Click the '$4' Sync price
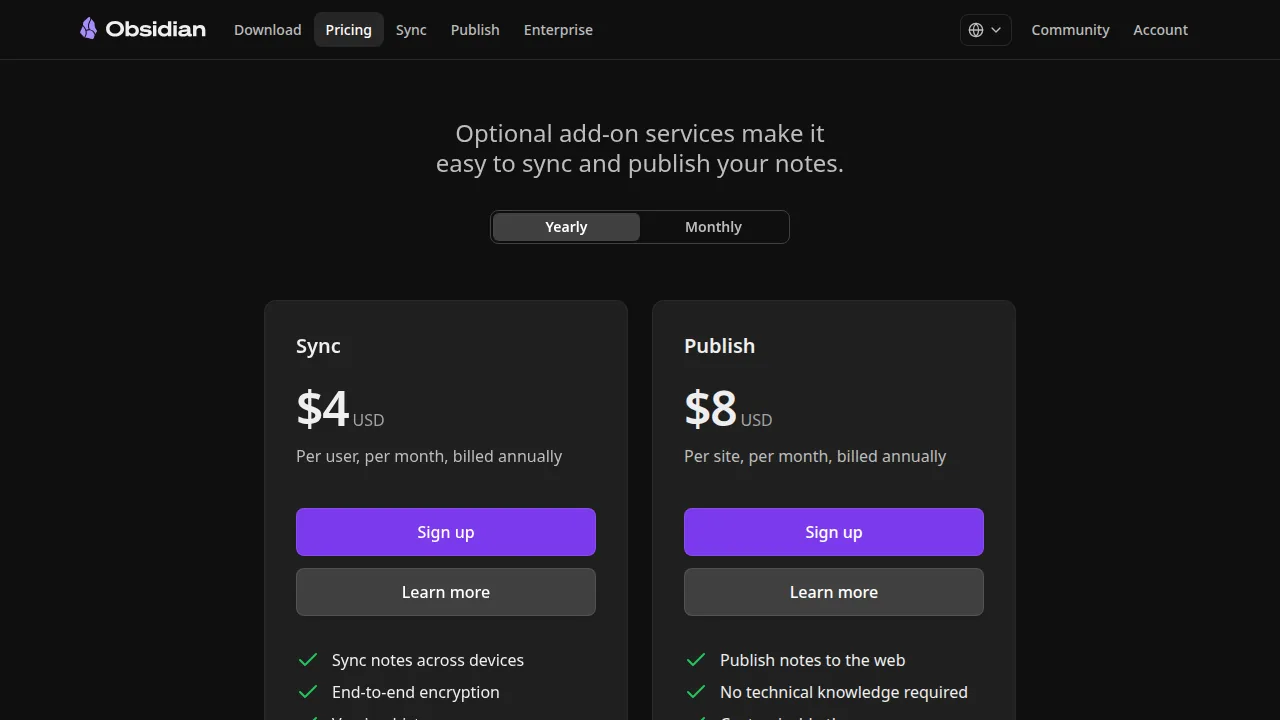The height and width of the screenshot is (720, 1280). pyautogui.click(x=322, y=408)
